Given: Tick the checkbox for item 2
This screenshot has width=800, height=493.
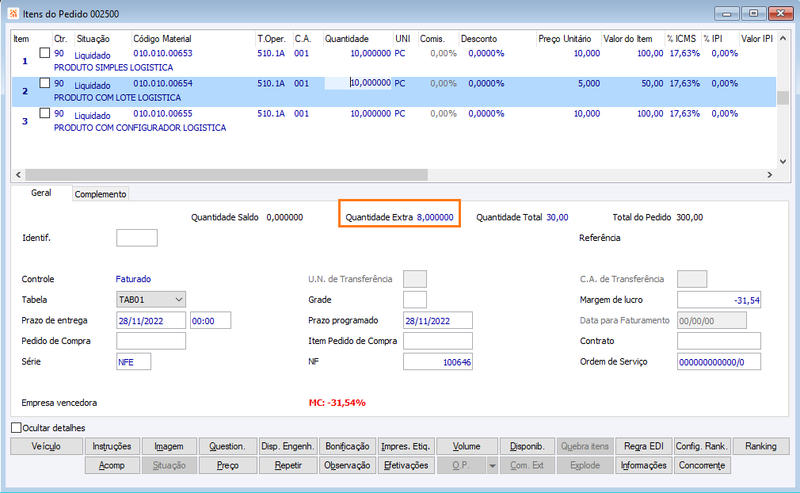Looking at the screenshot, I should click(x=45, y=83).
